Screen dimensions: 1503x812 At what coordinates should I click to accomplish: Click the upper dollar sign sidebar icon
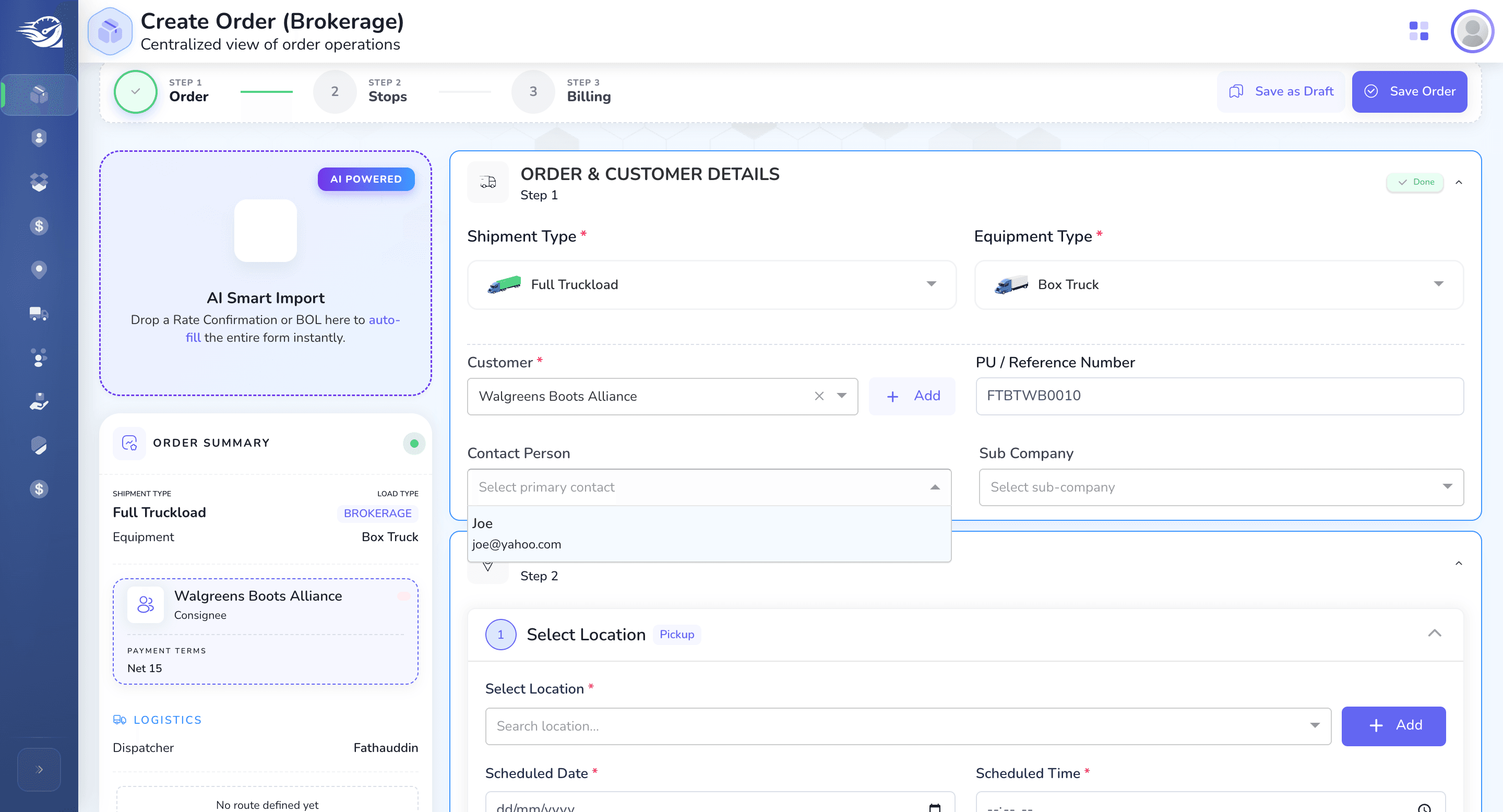[x=39, y=226]
